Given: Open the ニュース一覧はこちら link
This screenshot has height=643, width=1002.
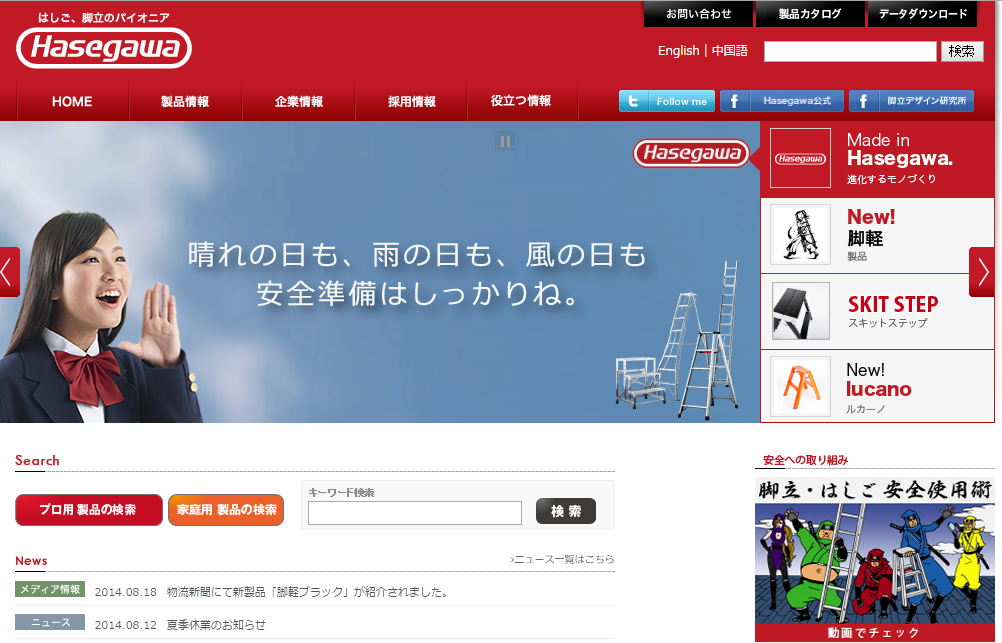Looking at the screenshot, I should click(562, 559).
